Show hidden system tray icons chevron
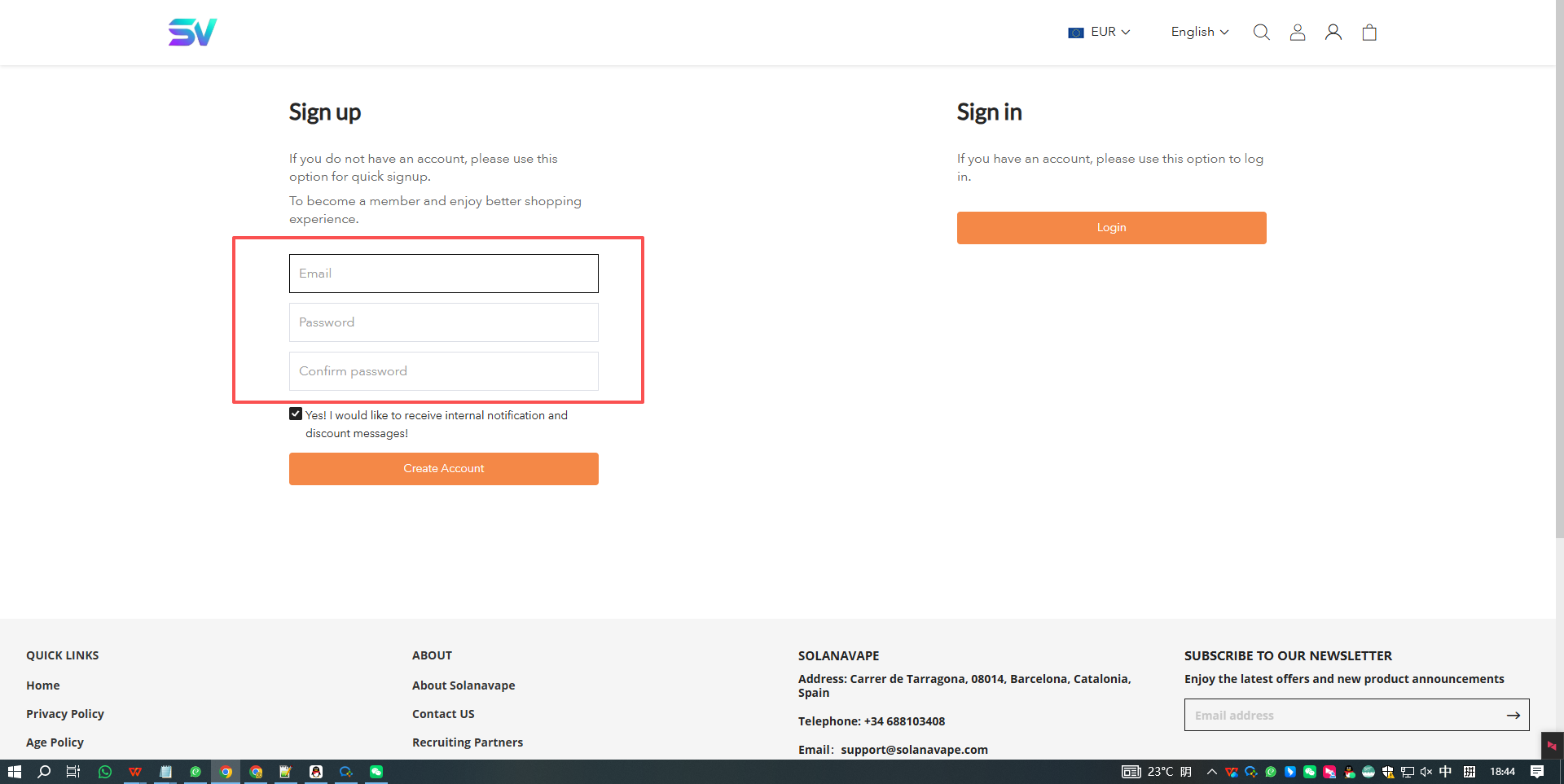 point(1211,772)
